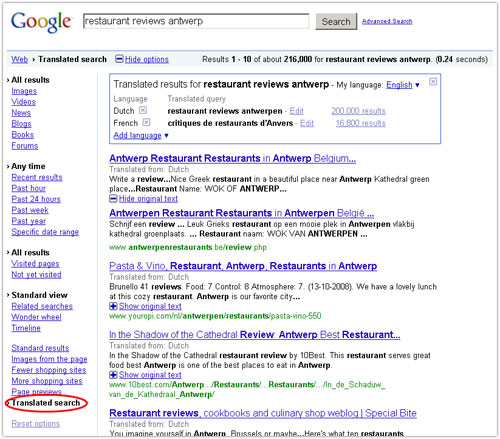Filter results by Forums
Image resolution: width=500 pixels, height=439 pixels.
click(25, 146)
